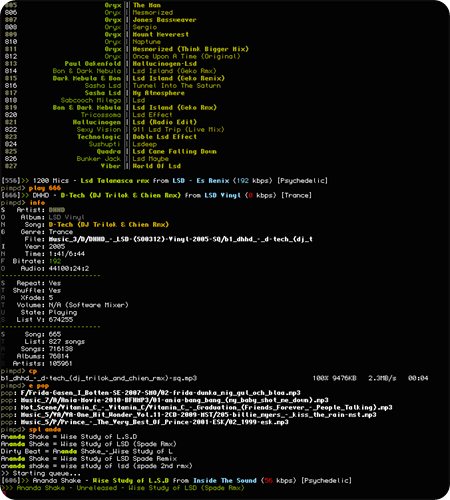This screenshot has width=450, height=500.
Task: Select the Frida file path ending 'och_blaa.mp3'
Action: click(x=160, y=394)
